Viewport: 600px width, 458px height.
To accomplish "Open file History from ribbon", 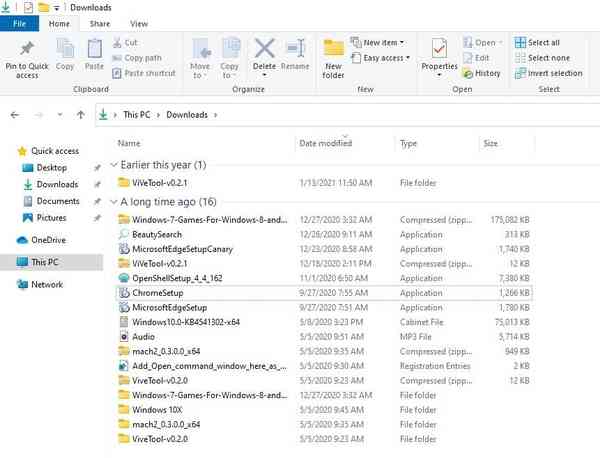I will (x=481, y=73).
